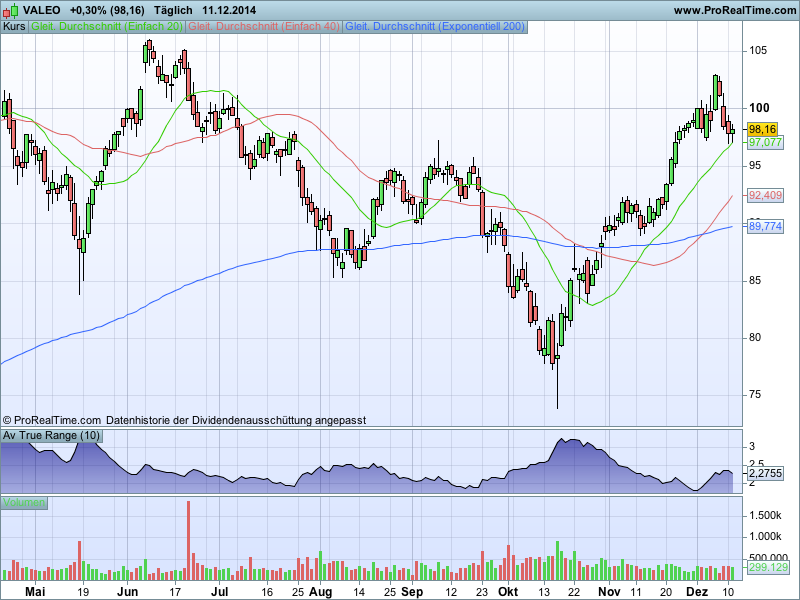Click the VALEO ticker name
Viewport: 800px width, 600px height.
tap(41, 10)
